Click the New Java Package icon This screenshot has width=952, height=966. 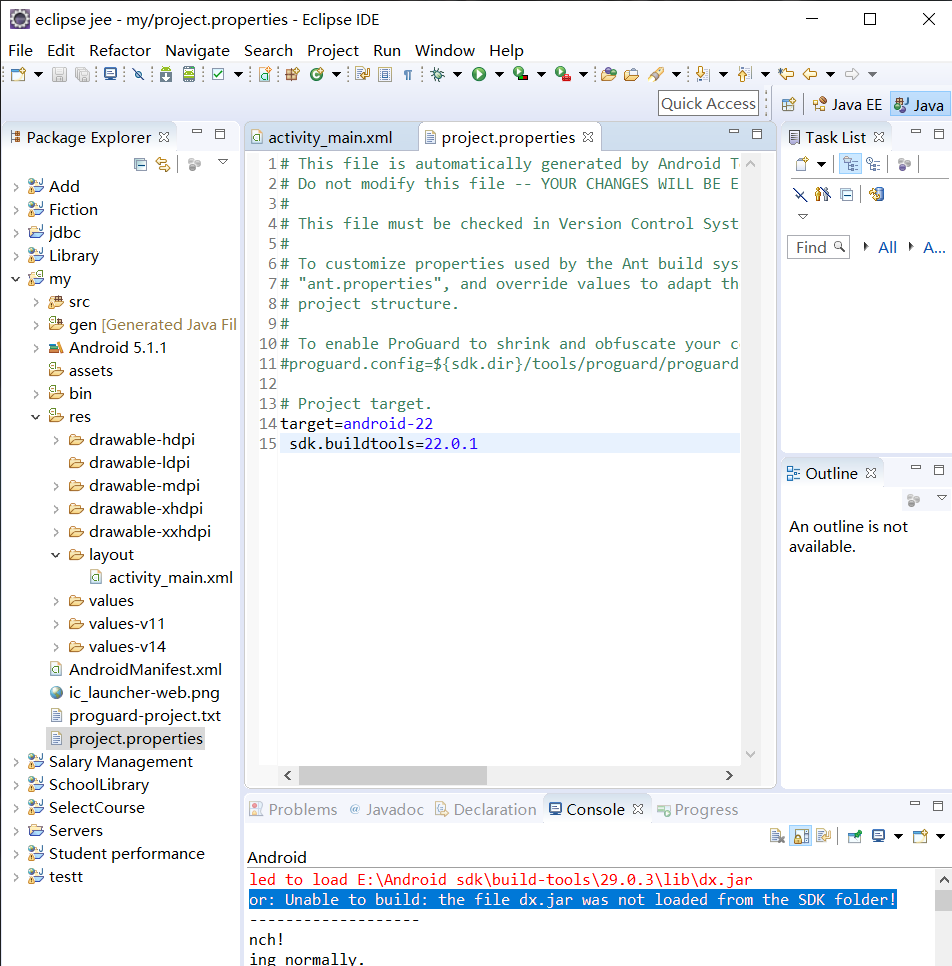(293, 75)
